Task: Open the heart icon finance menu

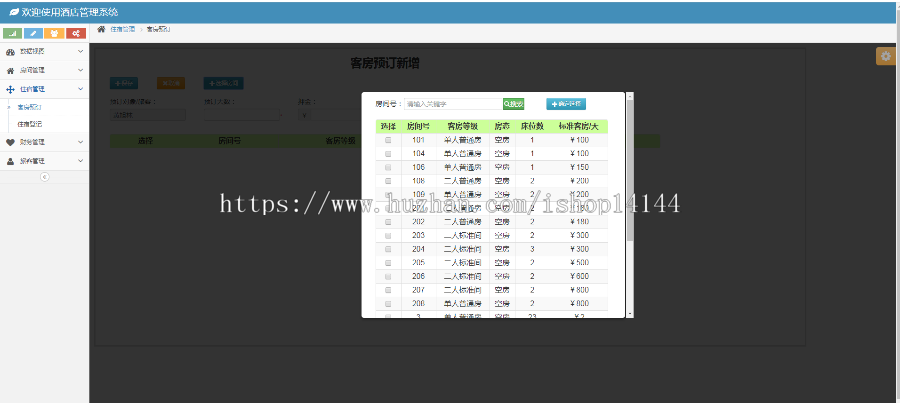Action: (x=44, y=142)
